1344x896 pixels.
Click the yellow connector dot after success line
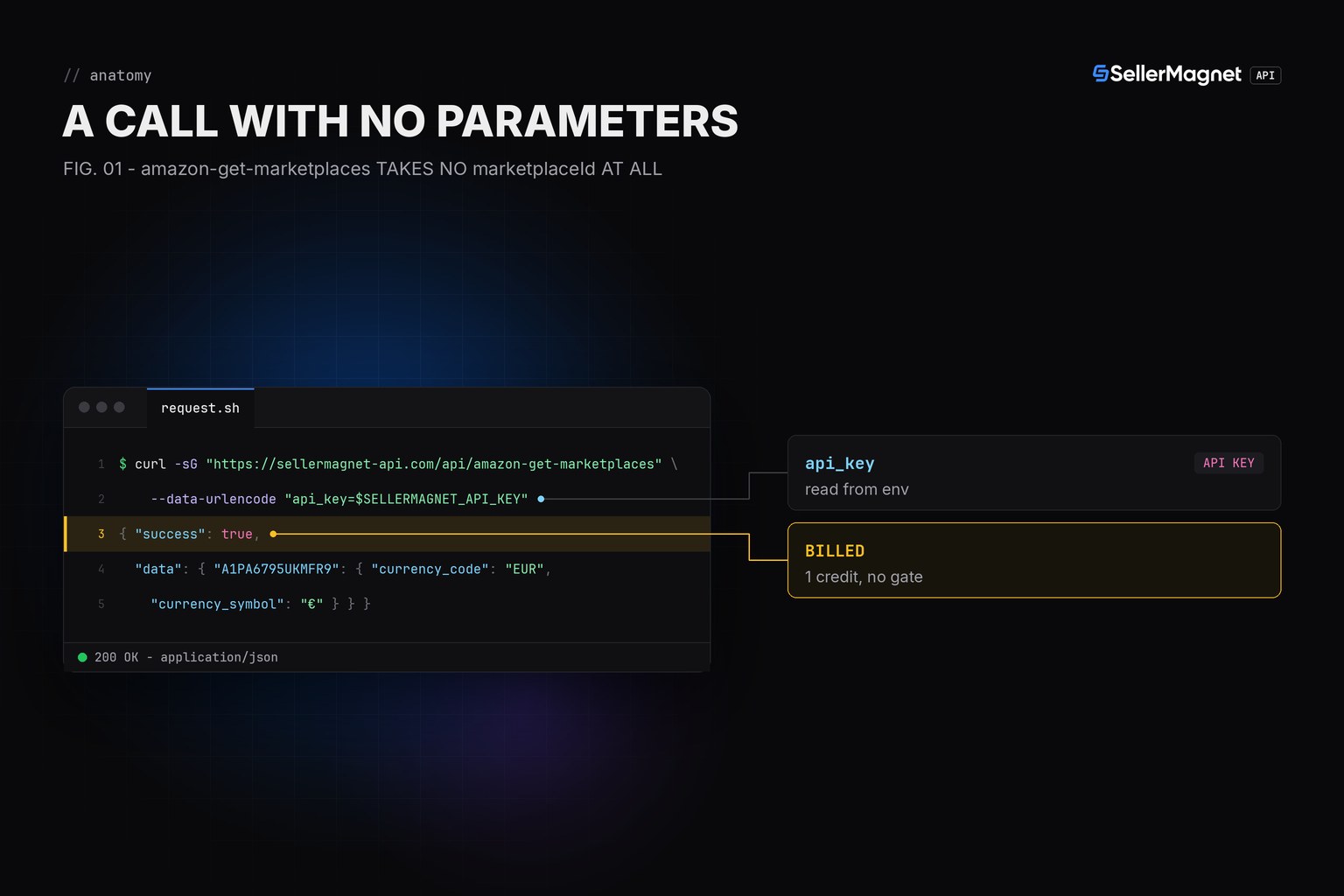(x=273, y=534)
